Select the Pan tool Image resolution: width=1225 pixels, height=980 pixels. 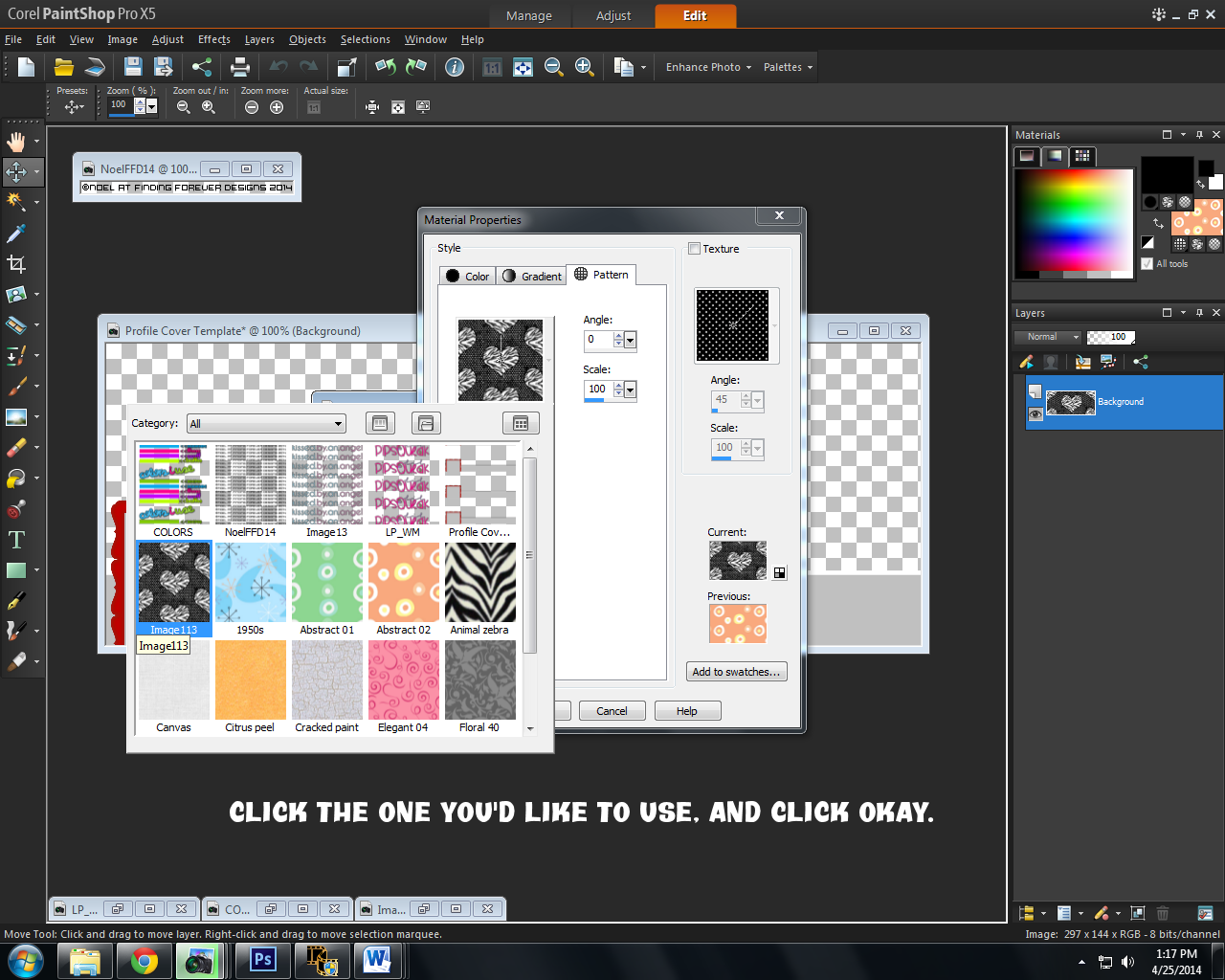coord(15,140)
